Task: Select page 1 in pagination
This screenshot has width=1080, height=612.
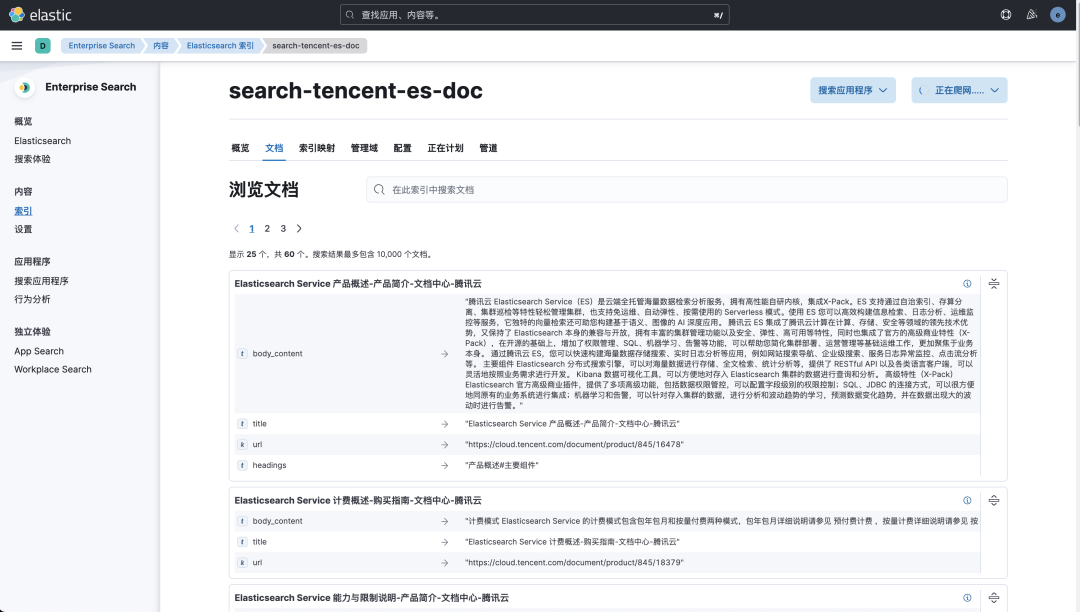Action: (251, 229)
